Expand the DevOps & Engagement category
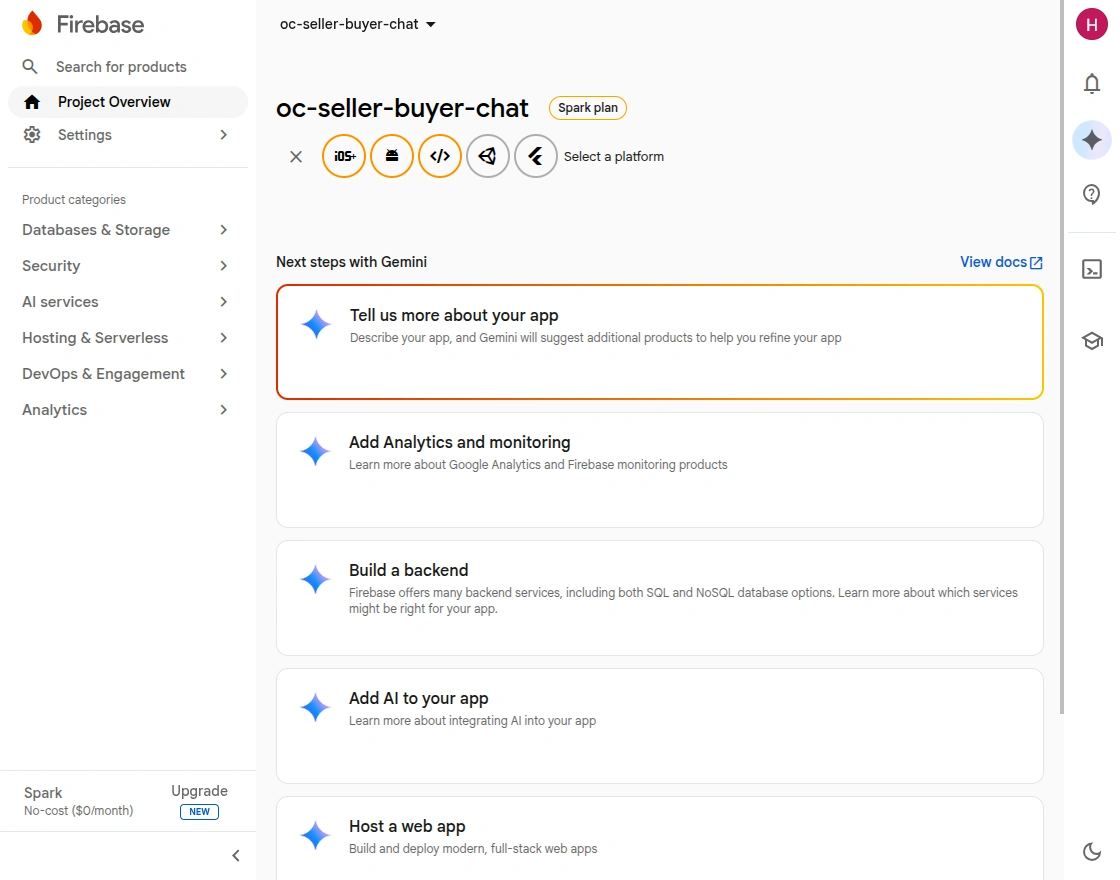Image resolution: width=1120 pixels, height=880 pixels. coord(128,374)
